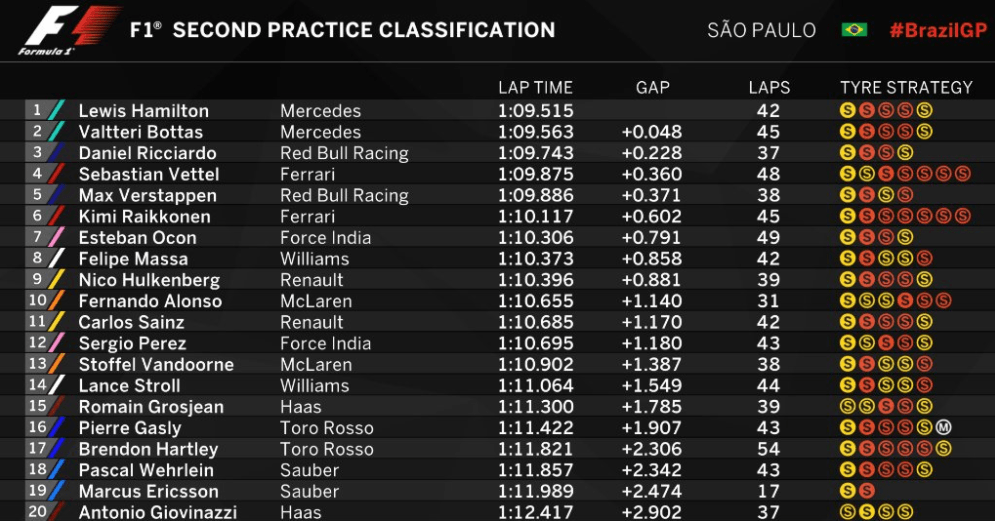The image size is (995, 521).
Task: Select the LAP TIME column header
Action: pos(535,88)
